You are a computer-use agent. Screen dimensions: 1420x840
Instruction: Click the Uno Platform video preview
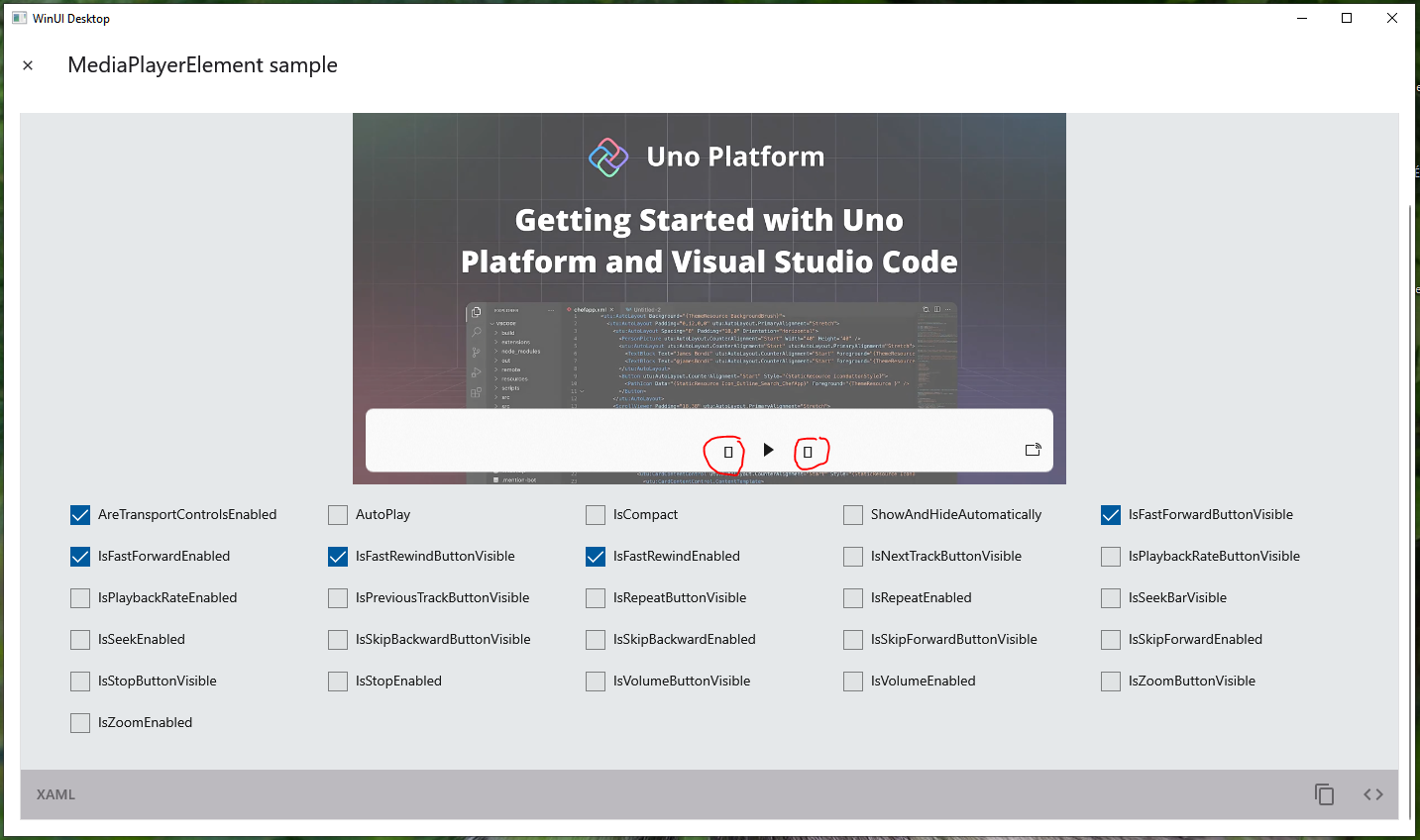tap(710, 258)
